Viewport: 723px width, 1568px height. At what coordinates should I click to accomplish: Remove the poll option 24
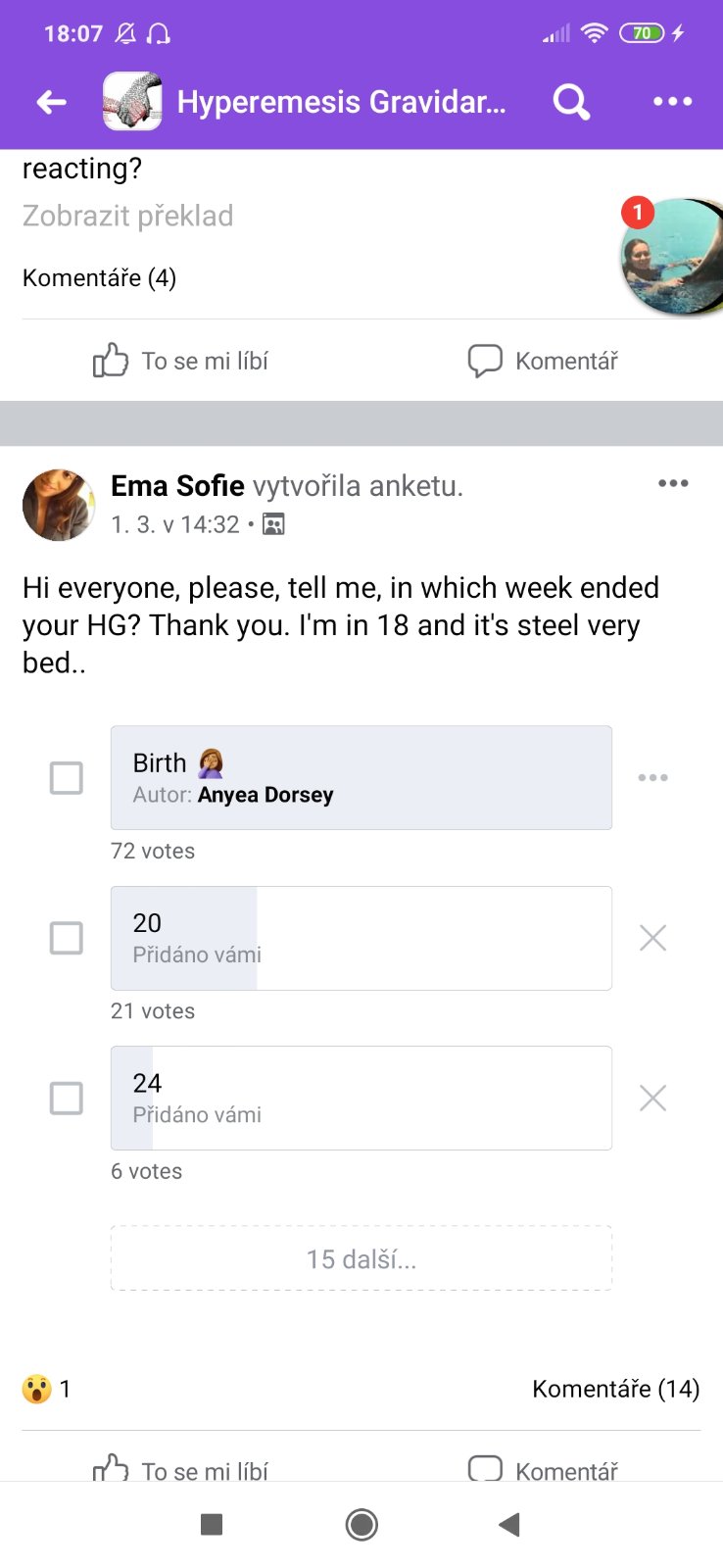coord(652,1099)
